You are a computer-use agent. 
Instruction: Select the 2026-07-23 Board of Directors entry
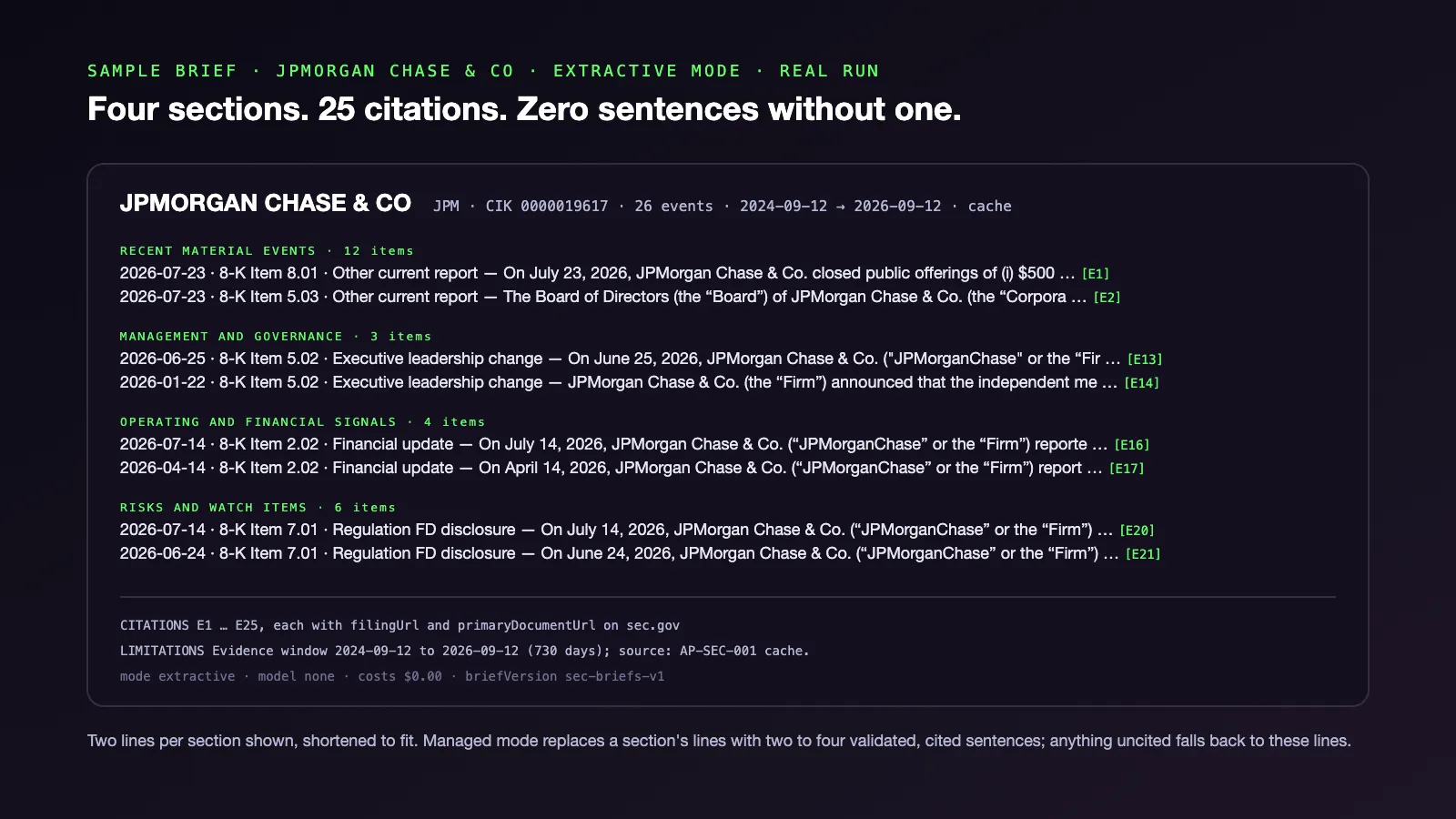click(620, 297)
